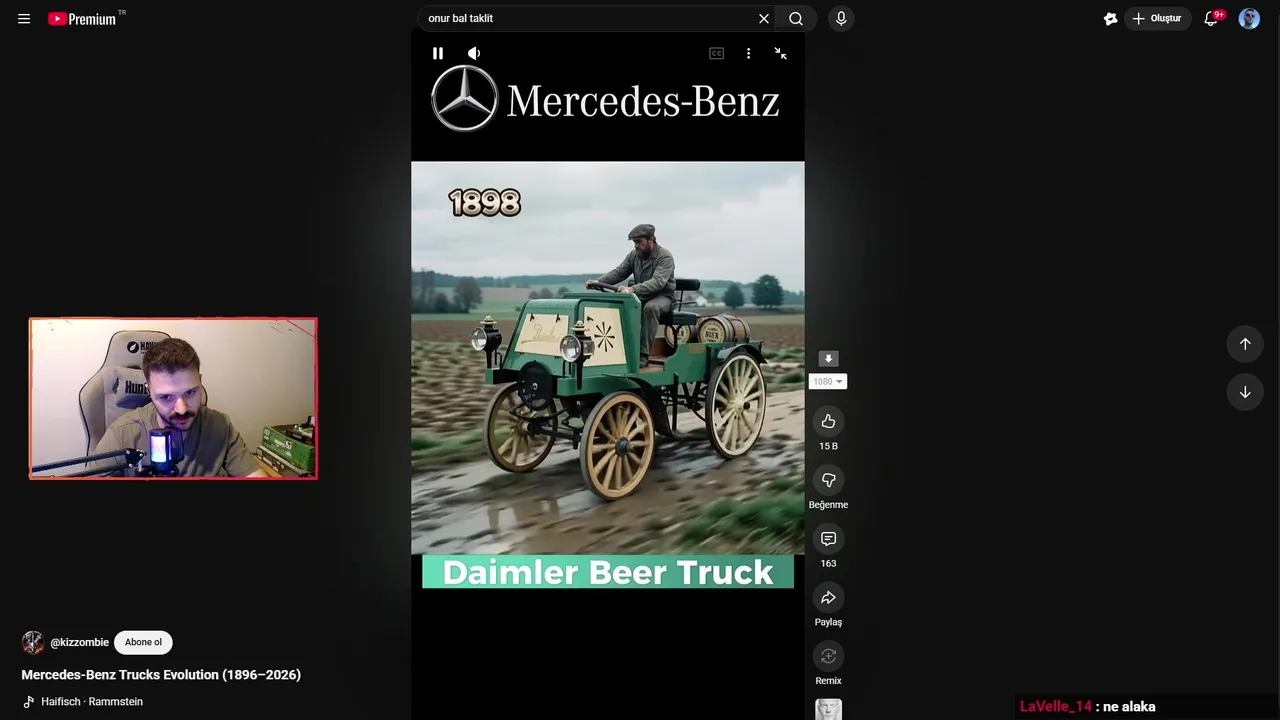The image size is (1280, 720).
Task: Open the 1080 quality dropdown
Action: tap(828, 381)
